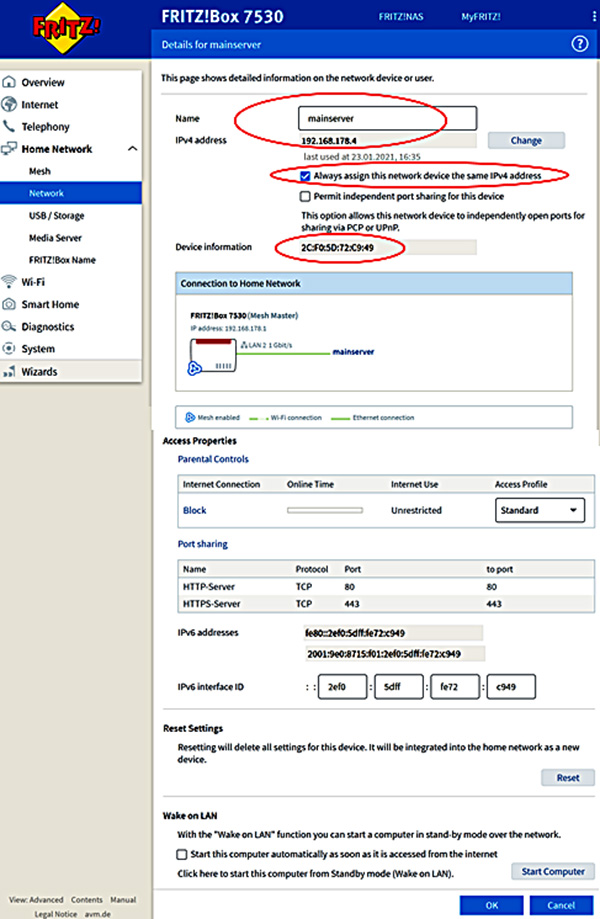
Task: Collapse the Home Network menu chevron
Action: pos(132,148)
